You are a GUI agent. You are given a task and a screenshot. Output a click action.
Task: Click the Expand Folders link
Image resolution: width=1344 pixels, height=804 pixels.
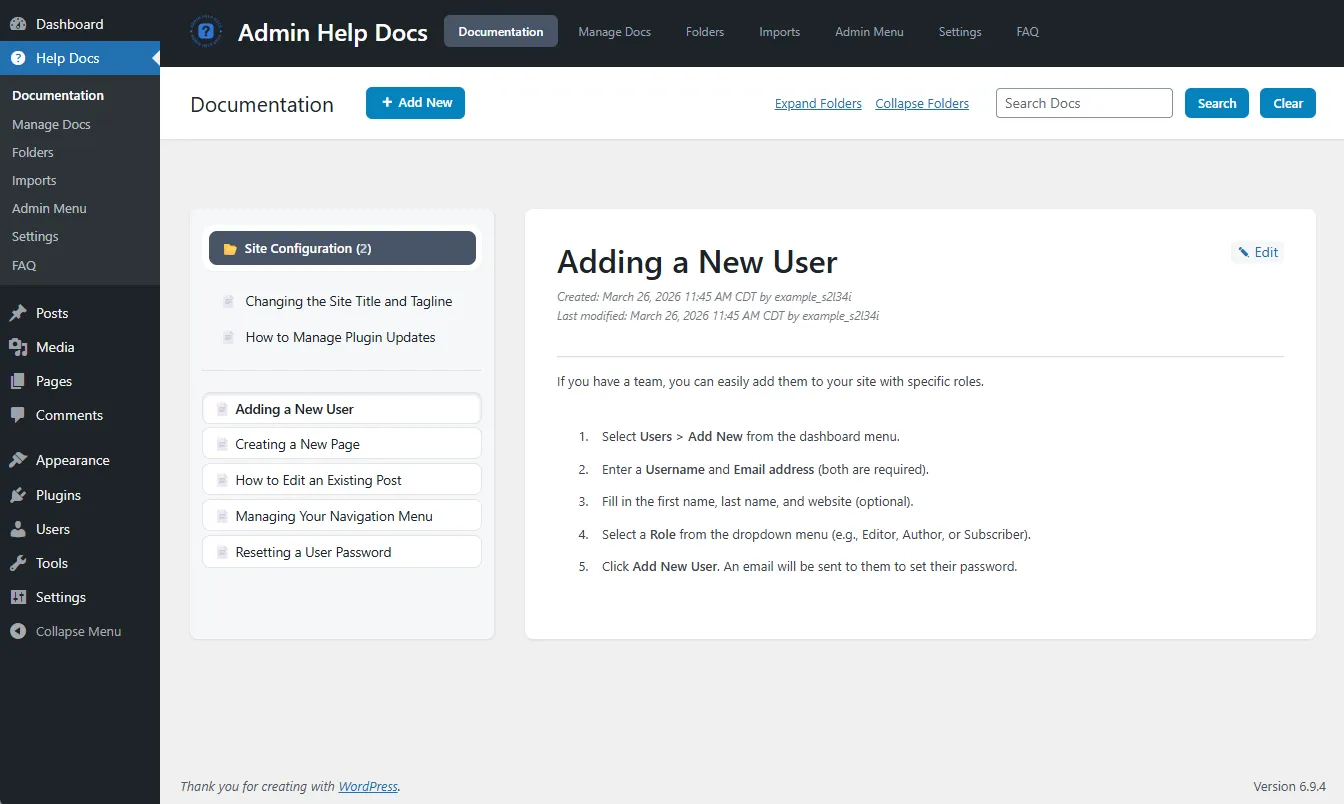(818, 103)
